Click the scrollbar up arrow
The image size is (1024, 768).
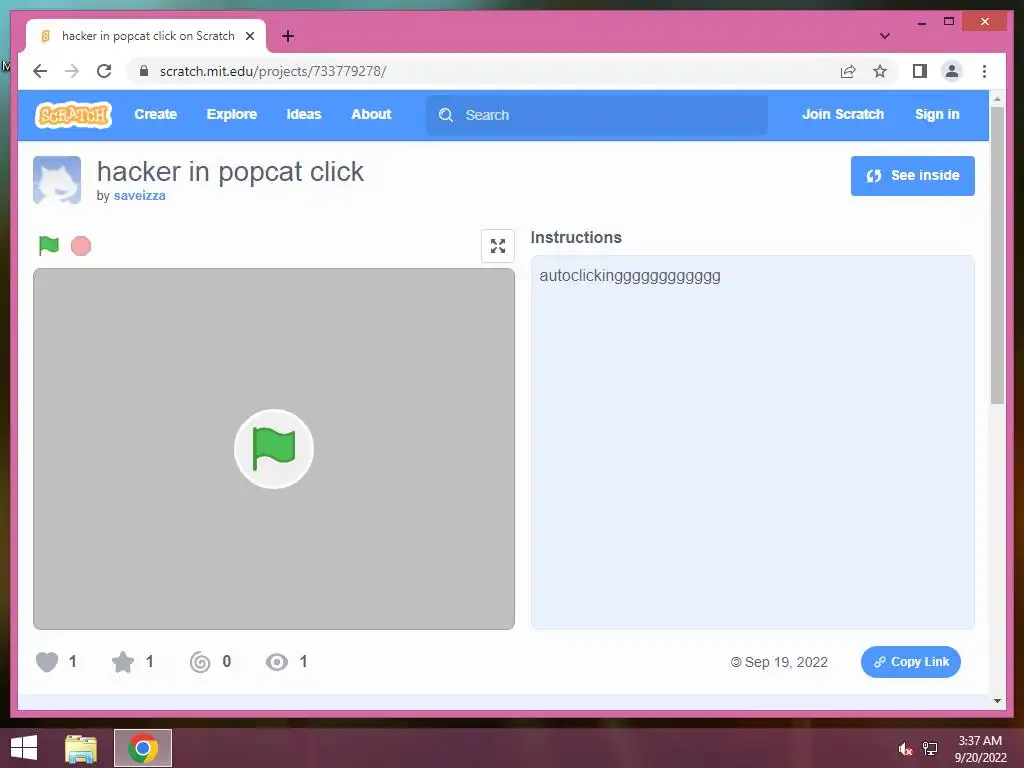pyautogui.click(x=997, y=99)
